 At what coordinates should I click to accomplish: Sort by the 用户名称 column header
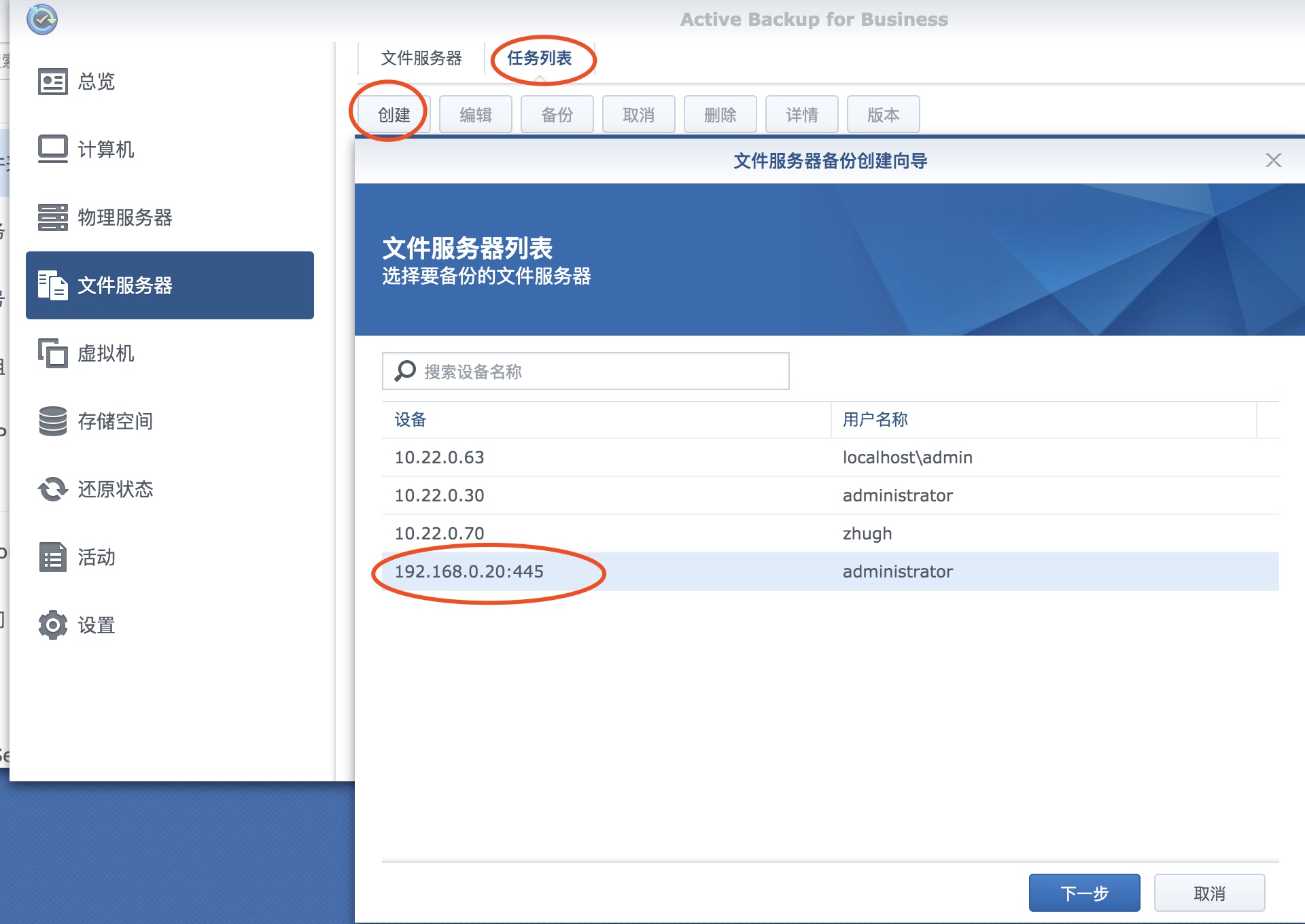[1043, 420]
